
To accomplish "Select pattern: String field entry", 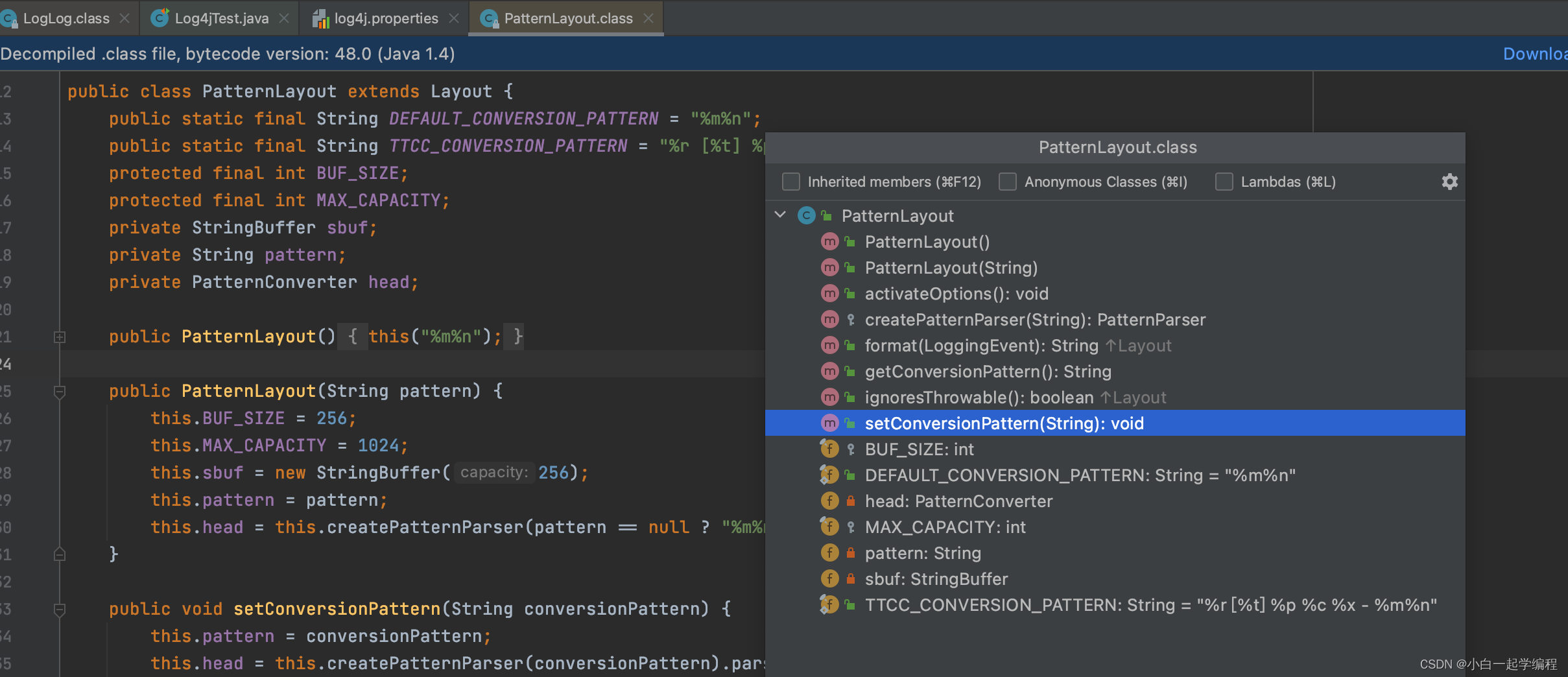I will [1115, 553].
